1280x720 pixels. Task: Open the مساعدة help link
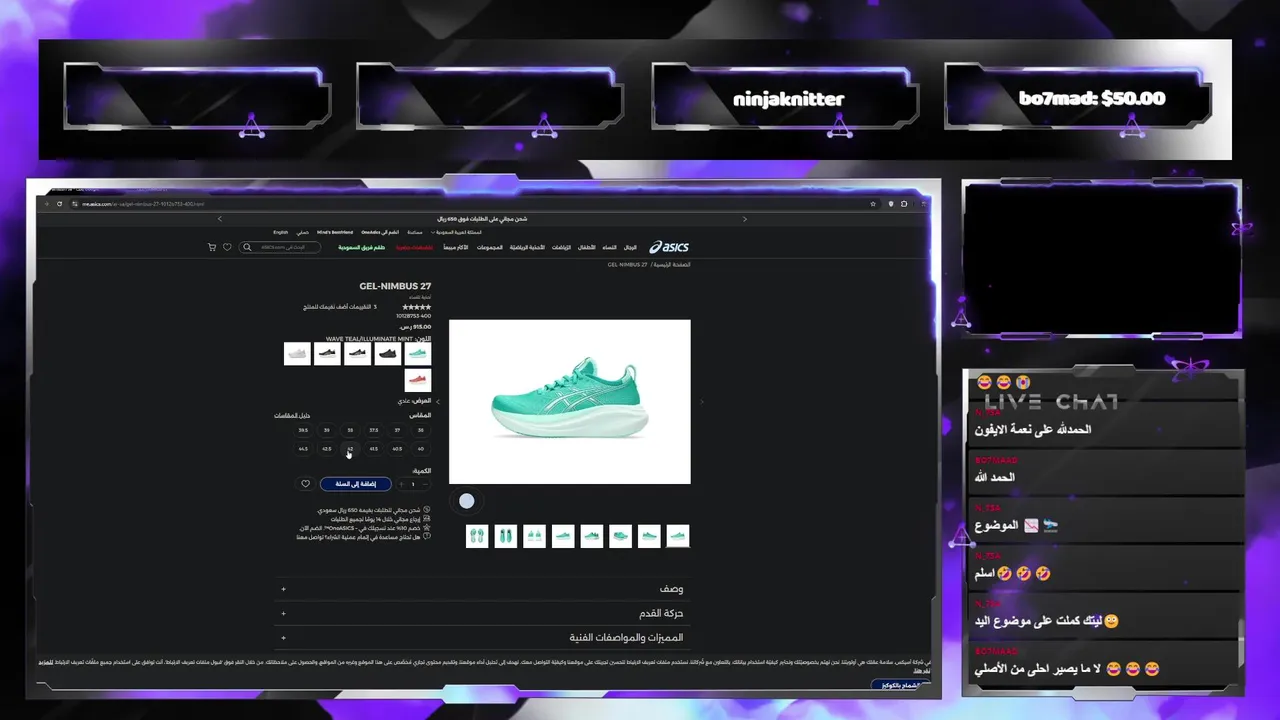click(415, 232)
